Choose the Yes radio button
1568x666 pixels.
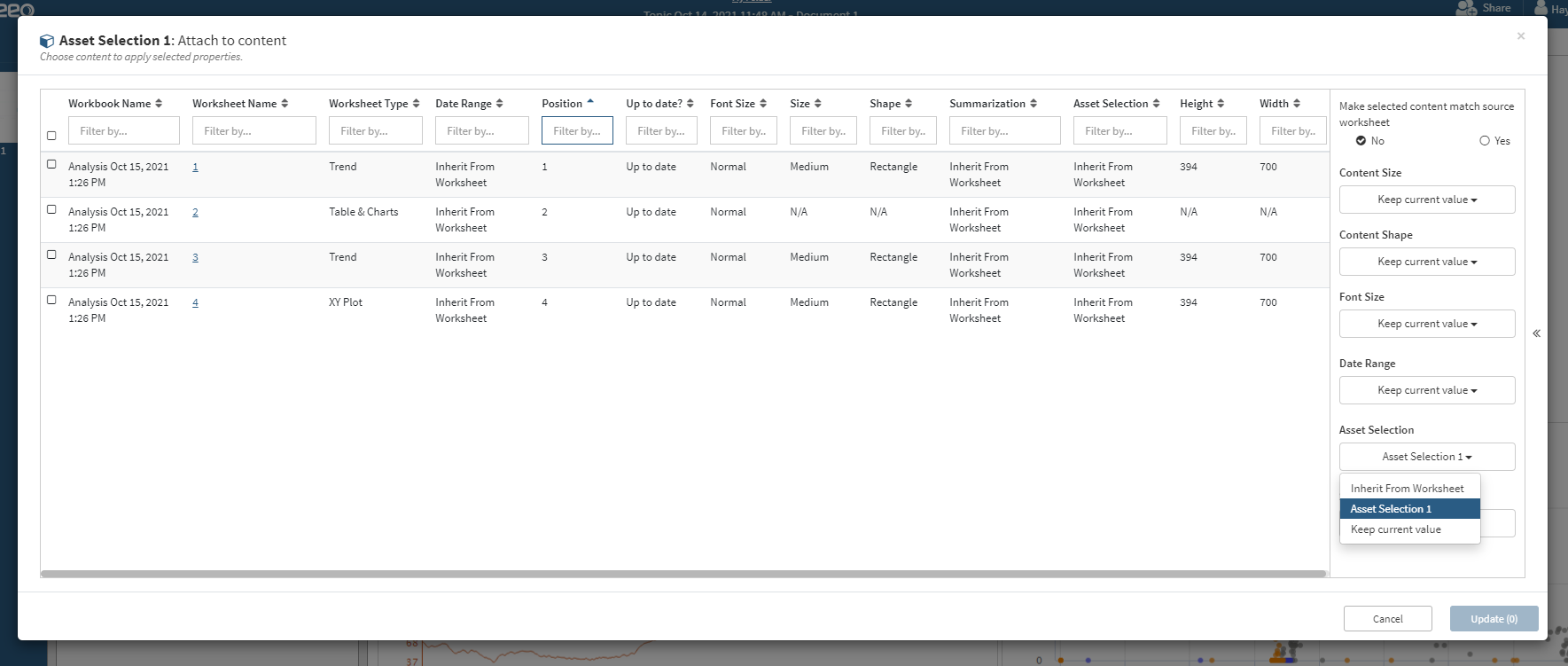click(x=1485, y=141)
